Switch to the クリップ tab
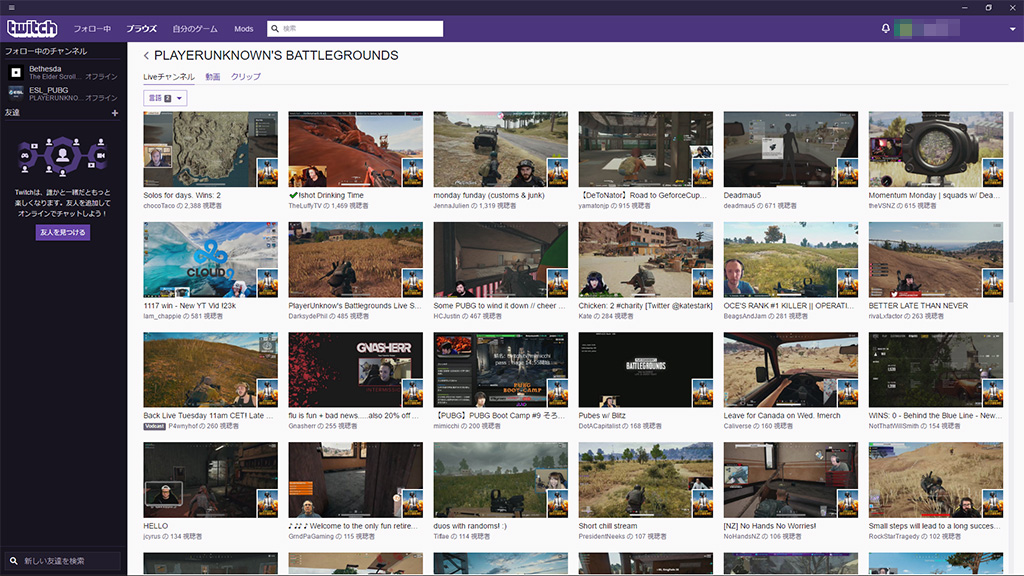 point(246,77)
